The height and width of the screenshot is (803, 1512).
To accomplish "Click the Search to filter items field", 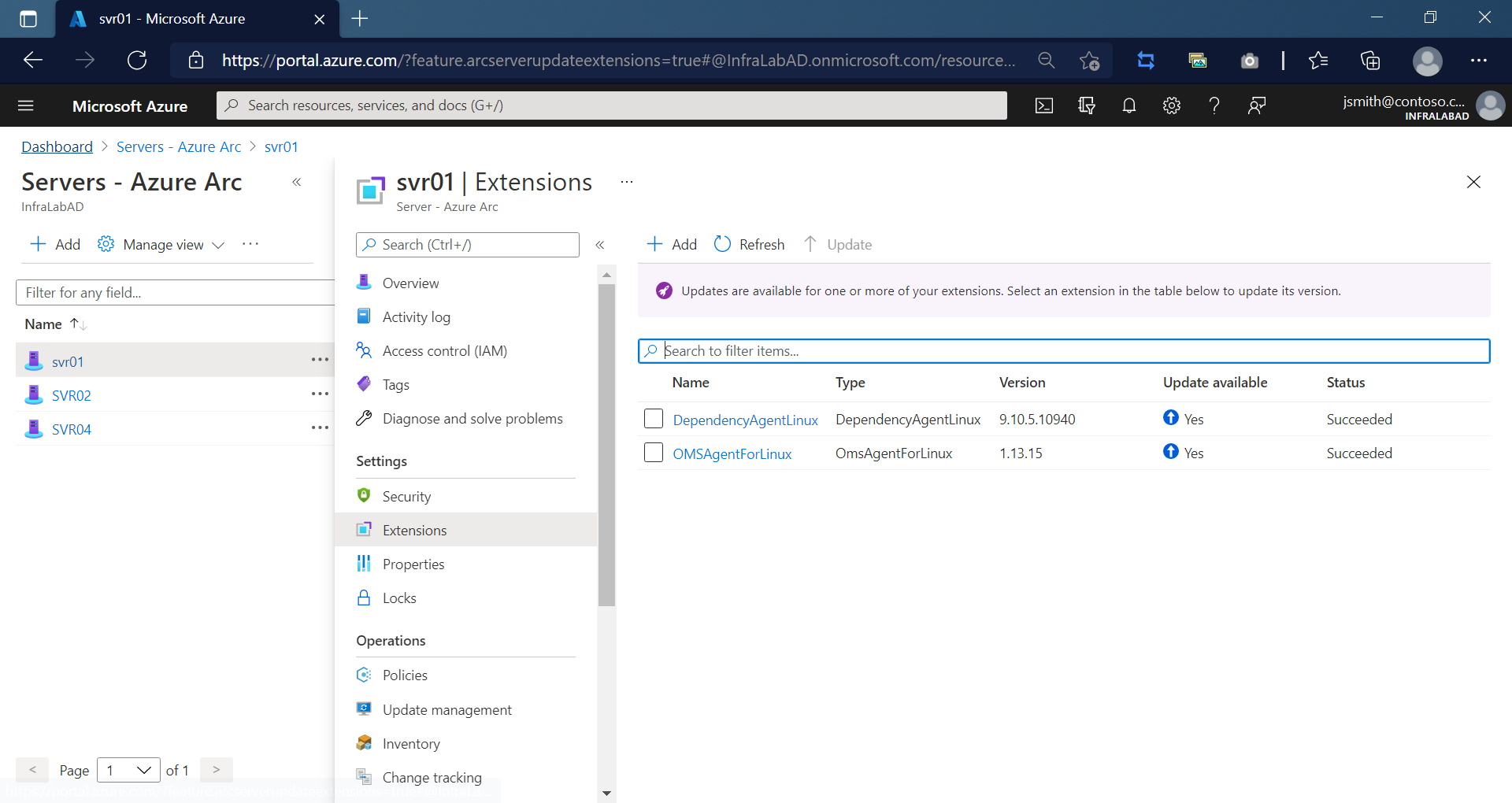I will [x=1063, y=351].
